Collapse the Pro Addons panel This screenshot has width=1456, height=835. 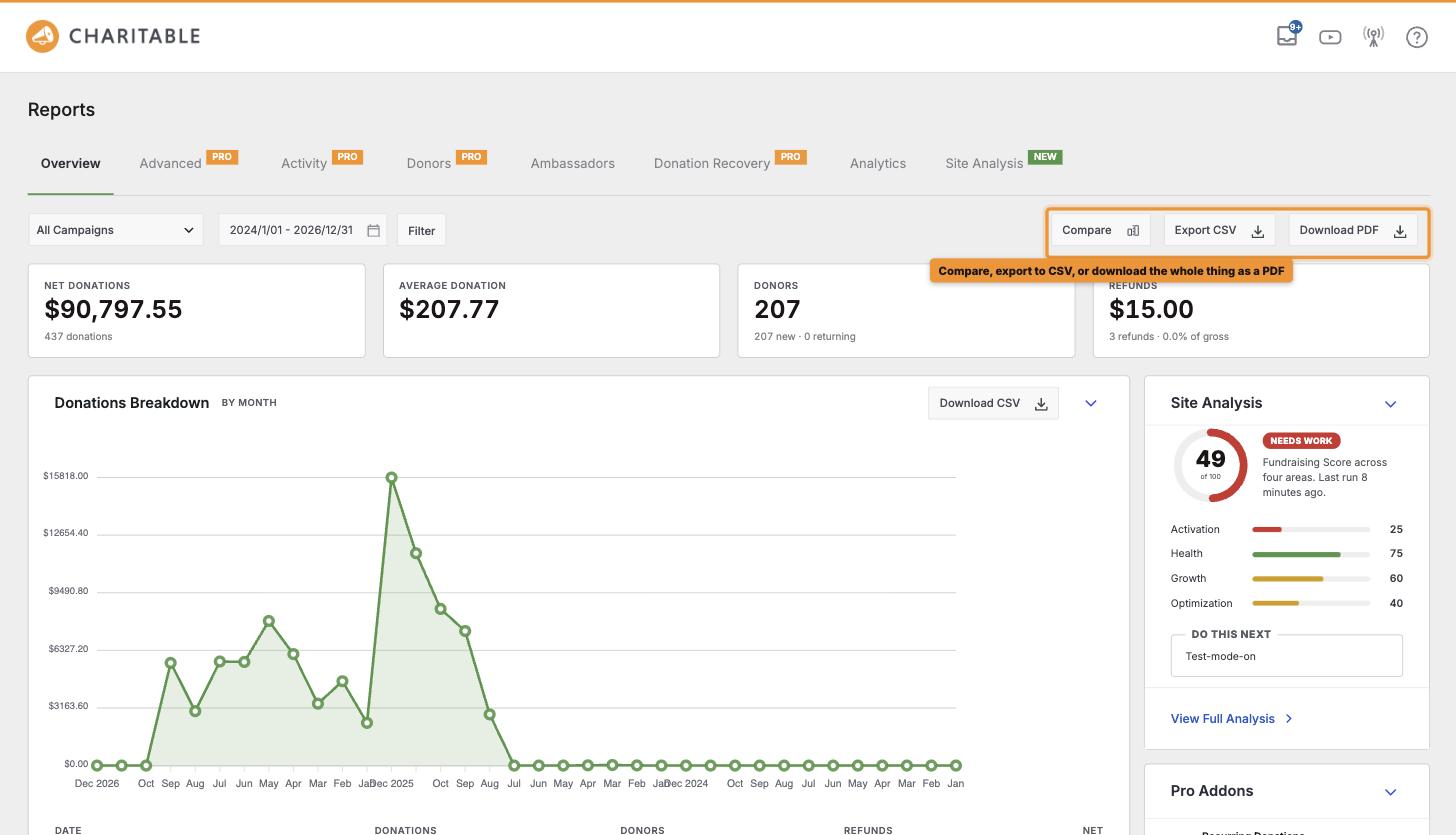tap(1390, 792)
